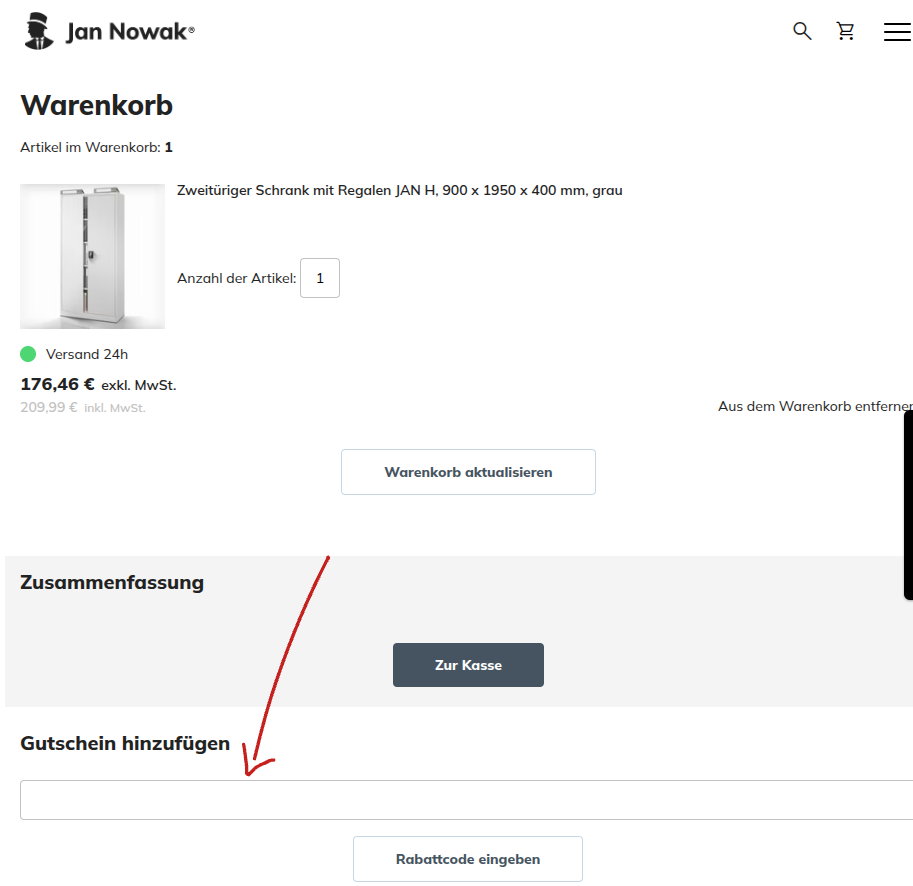Remove item via Aus dem Warenkorb entfernen

point(812,406)
